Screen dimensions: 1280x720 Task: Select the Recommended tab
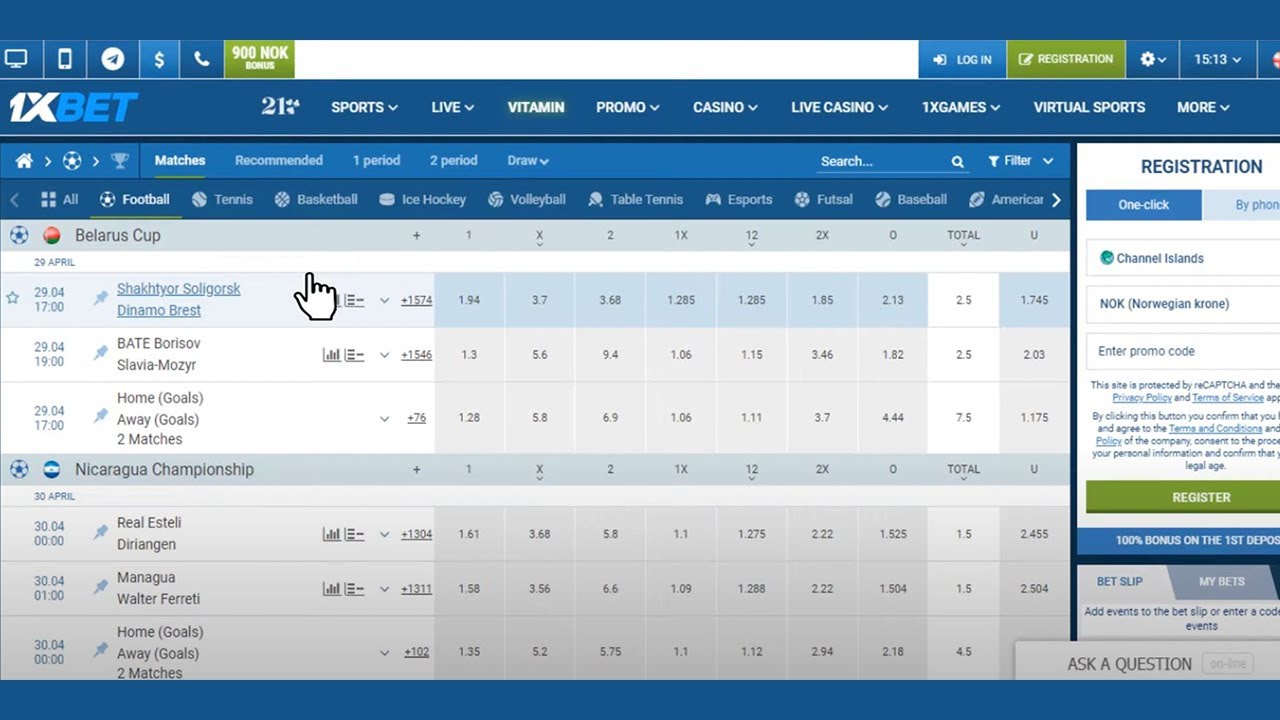coord(279,160)
